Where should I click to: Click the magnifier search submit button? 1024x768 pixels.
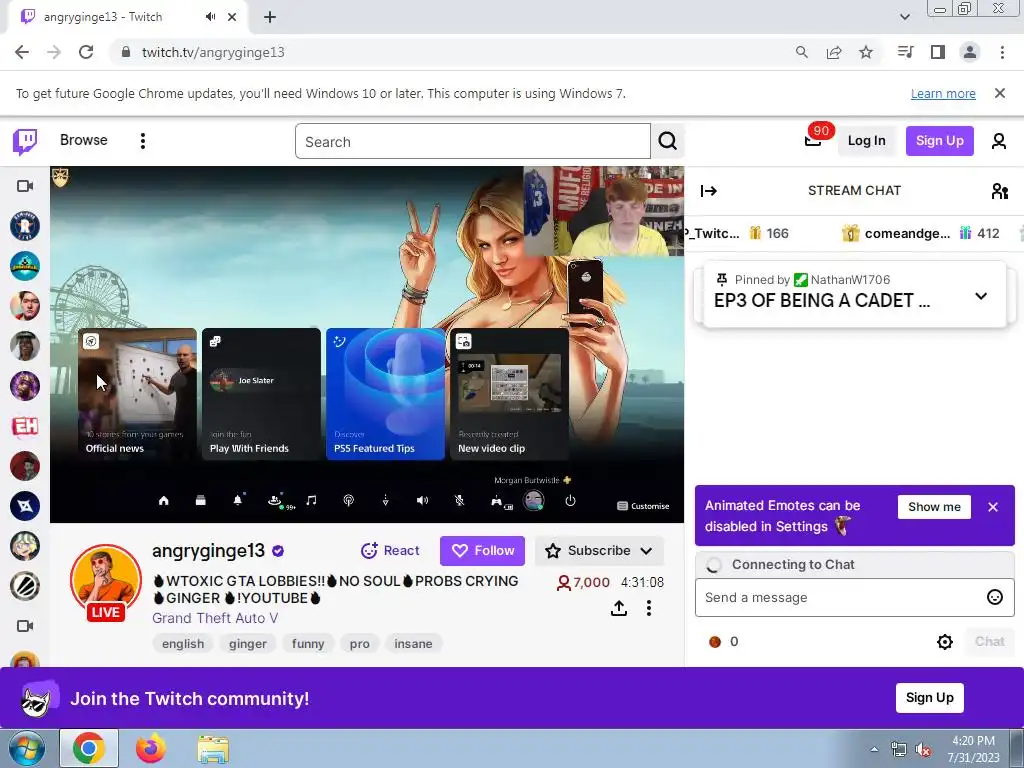[667, 141]
